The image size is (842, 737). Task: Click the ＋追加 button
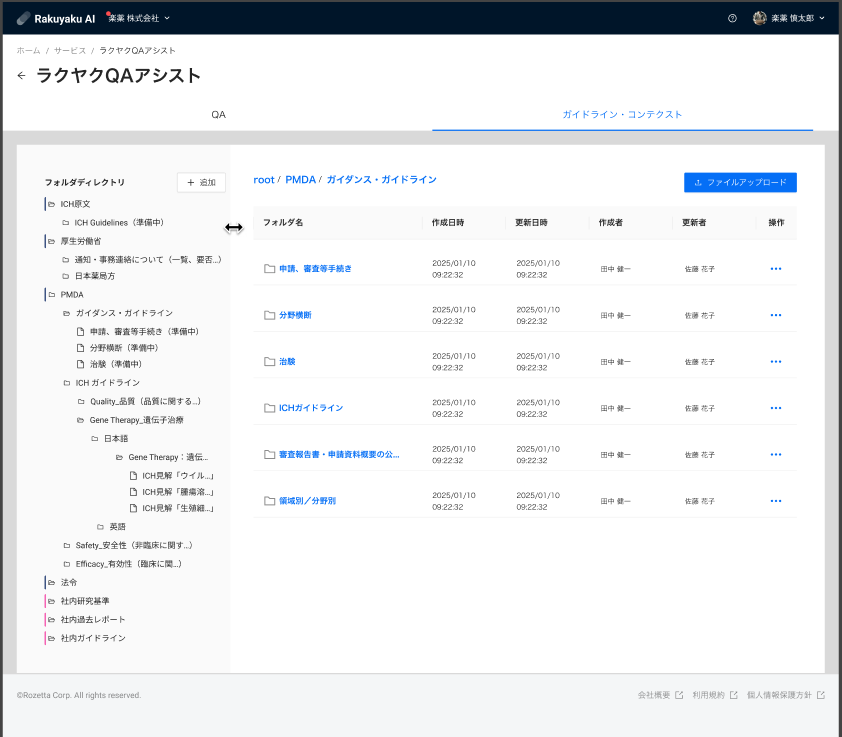[x=201, y=183]
